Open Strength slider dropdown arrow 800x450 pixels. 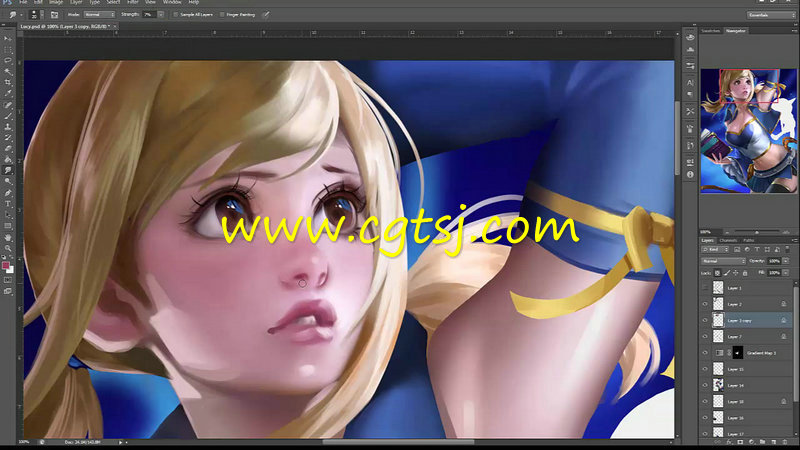pyautogui.click(x=161, y=15)
